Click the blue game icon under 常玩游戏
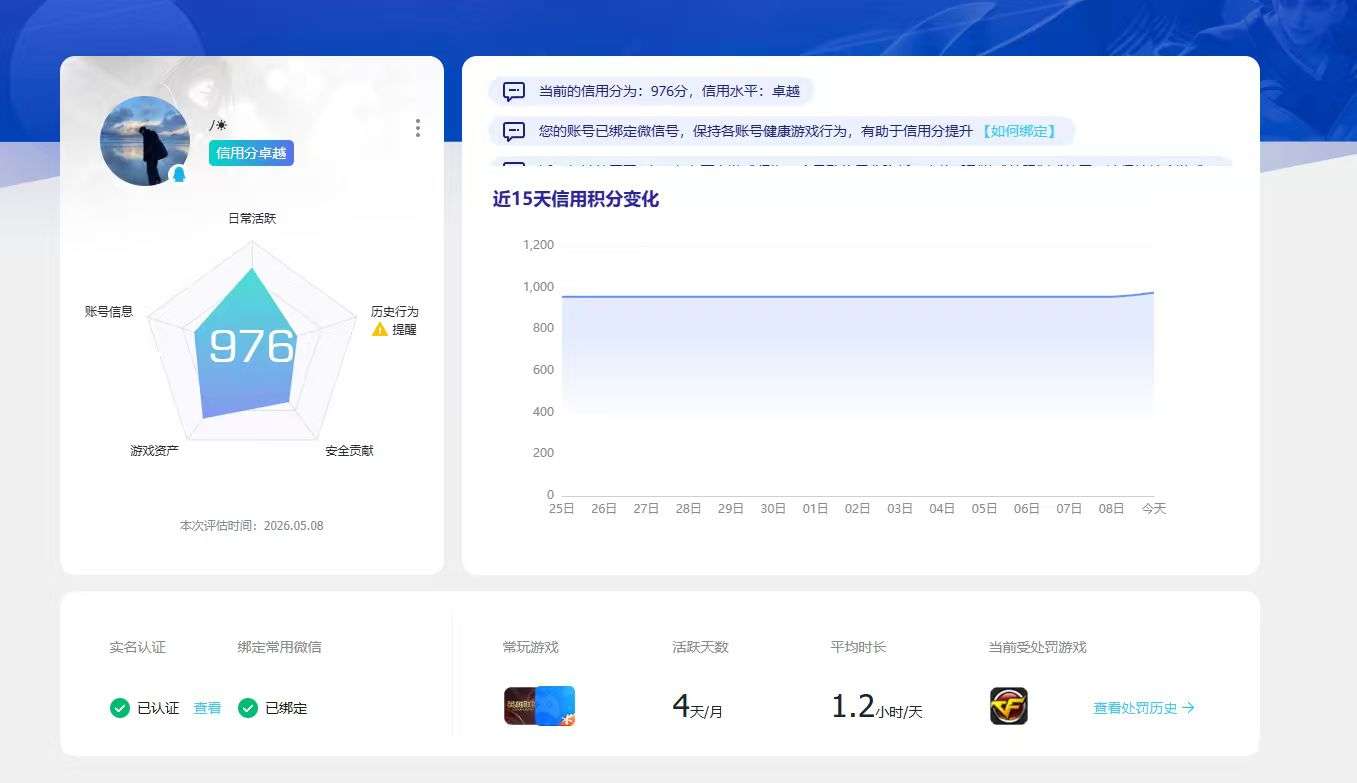 (556, 705)
